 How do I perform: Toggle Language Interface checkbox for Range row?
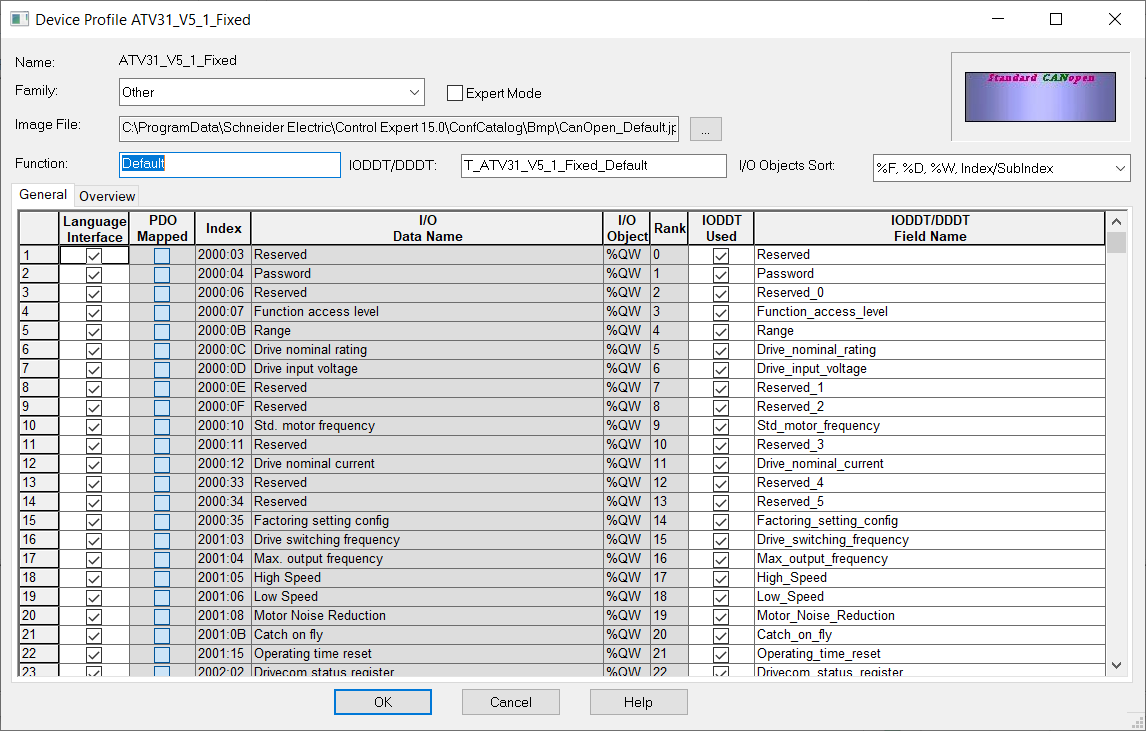pos(94,331)
